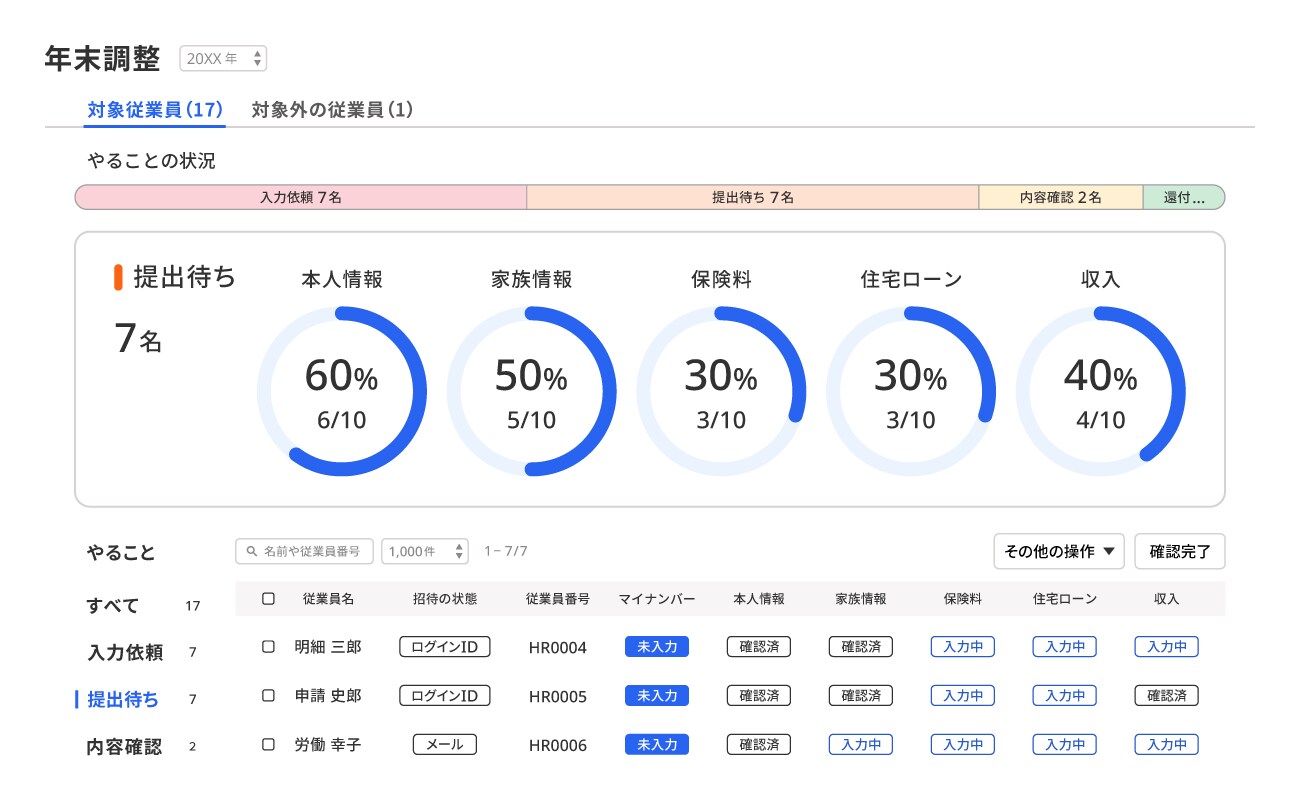Click the 入力依頼 7名 status bar segment
The height and width of the screenshot is (800, 1300).
point(300,198)
